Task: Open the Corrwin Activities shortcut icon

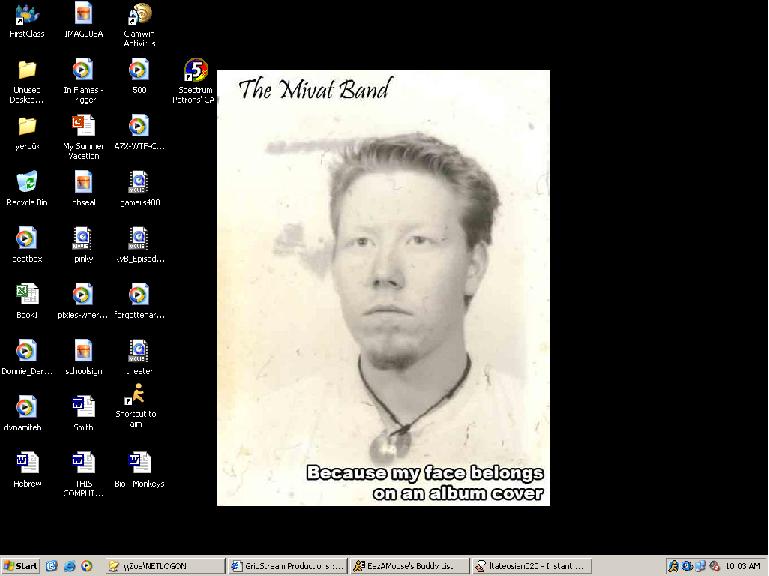Action: (139, 15)
